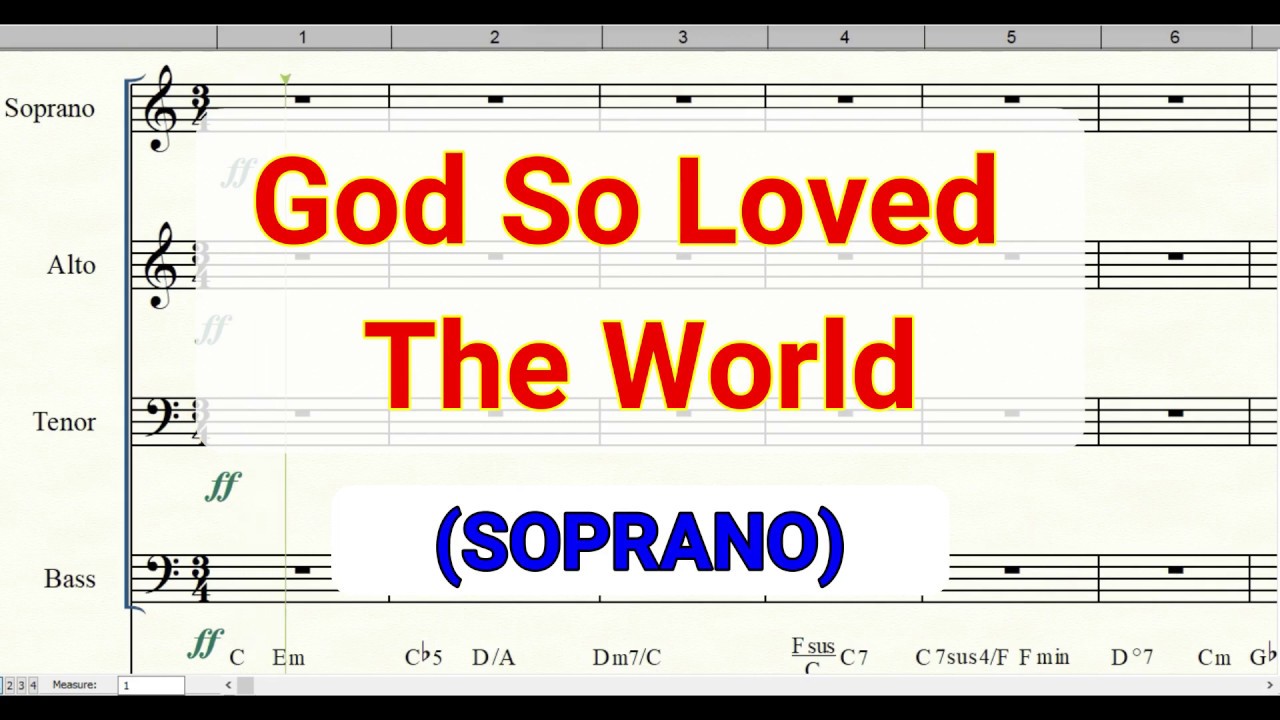The width and height of the screenshot is (1280, 720).
Task: Click the Soprano staff name label
Action: pos(49,109)
